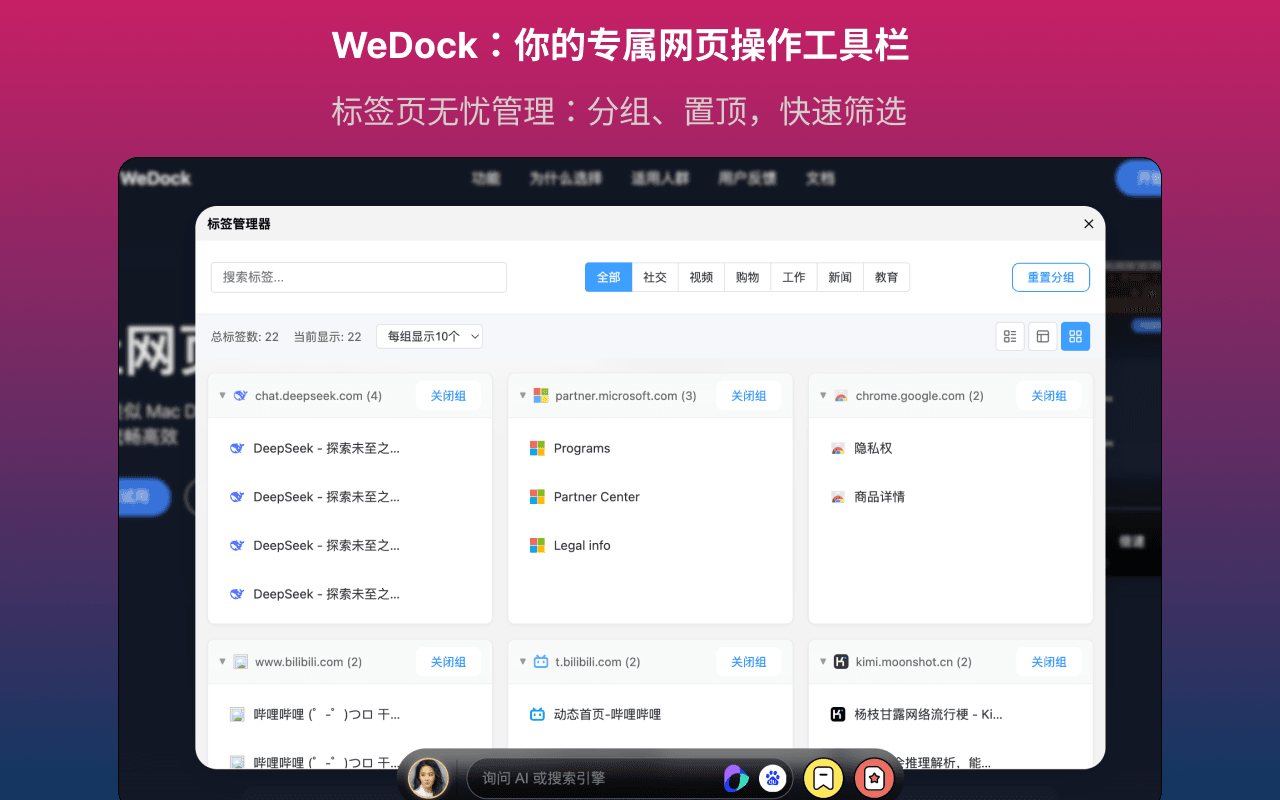The width and height of the screenshot is (1280, 800).
Task: Click the Microsoft logo in partner.microsoft.com group header
Action: pos(541,396)
